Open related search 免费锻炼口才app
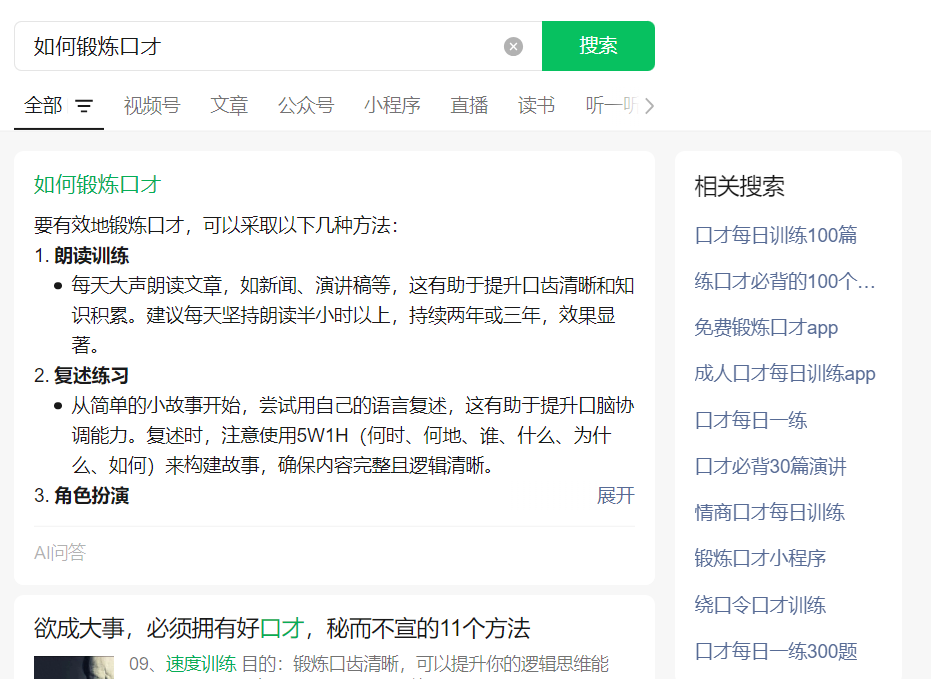Viewport: 931px width, 679px height. 766,328
